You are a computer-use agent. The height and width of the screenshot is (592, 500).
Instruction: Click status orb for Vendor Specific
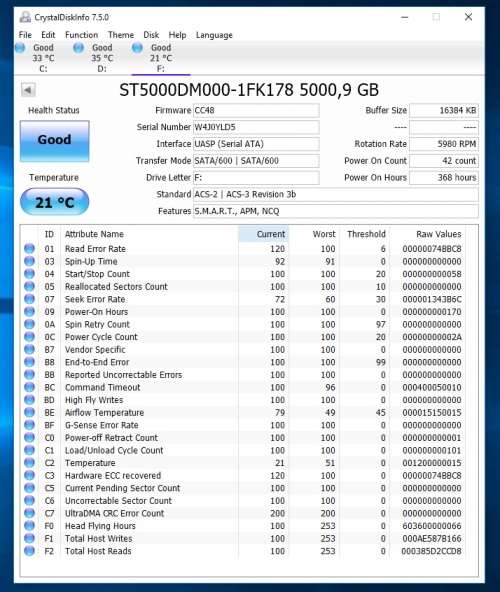29,349
